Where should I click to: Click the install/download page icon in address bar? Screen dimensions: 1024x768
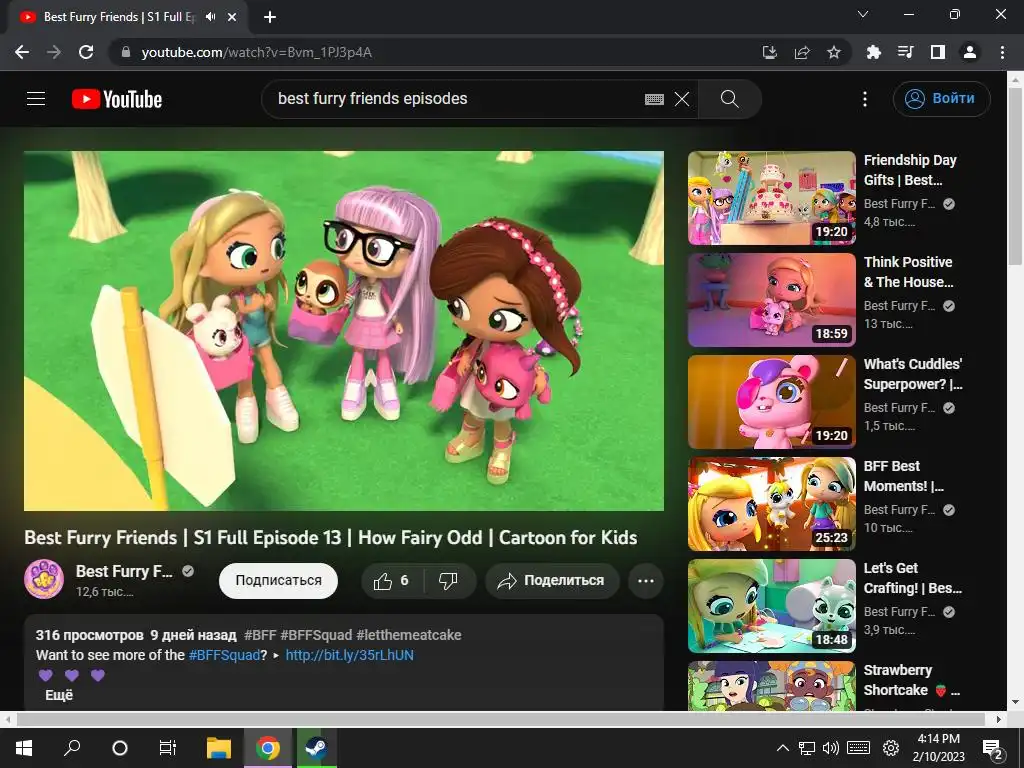pyautogui.click(x=770, y=52)
